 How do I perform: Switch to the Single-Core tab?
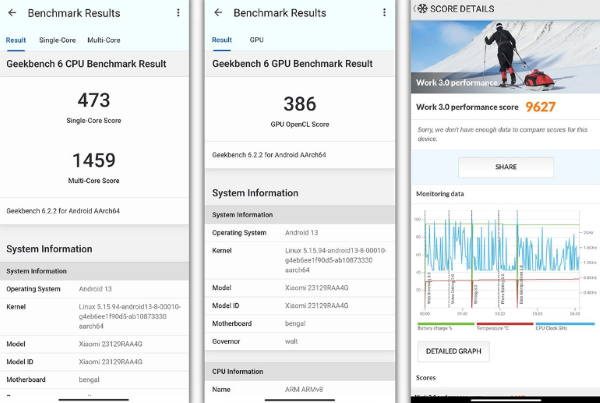tap(57, 40)
